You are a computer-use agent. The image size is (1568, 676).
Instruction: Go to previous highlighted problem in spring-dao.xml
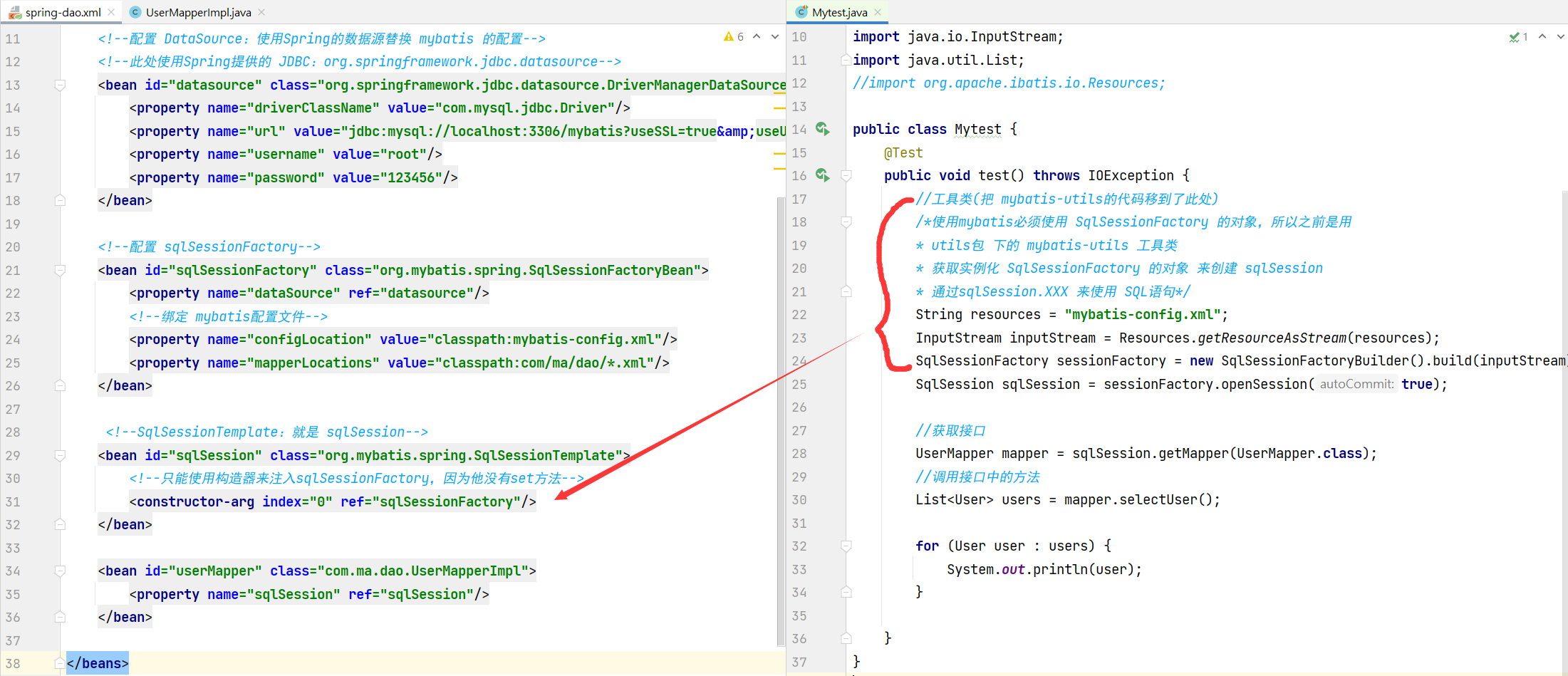[757, 36]
